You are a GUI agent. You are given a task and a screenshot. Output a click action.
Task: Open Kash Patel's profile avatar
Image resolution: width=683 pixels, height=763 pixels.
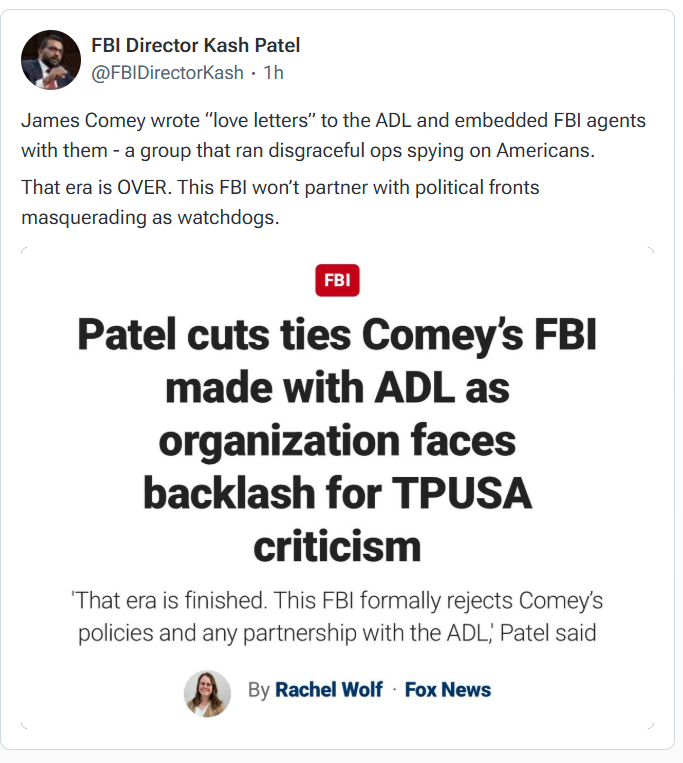tap(51, 60)
